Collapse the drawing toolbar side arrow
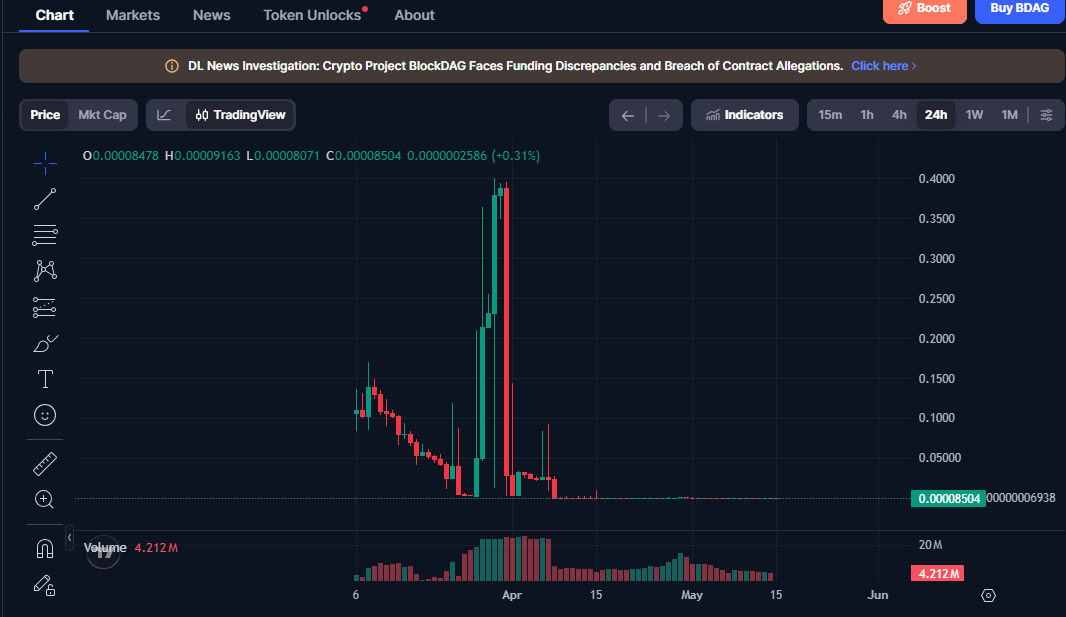The width and height of the screenshot is (1066, 617). click(69, 537)
